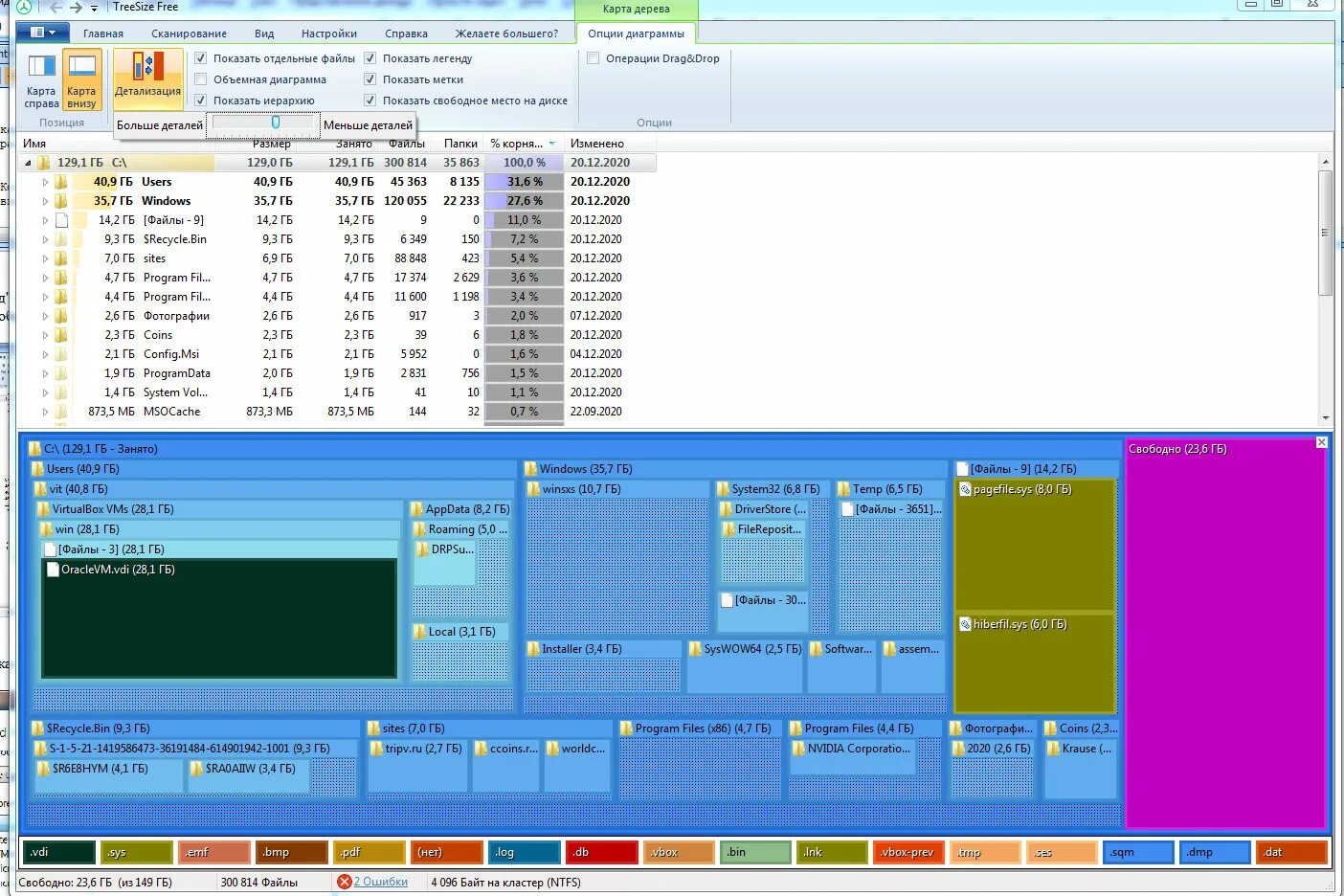This screenshot has height=896, width=1344.
Task: Click the tripv.ru folder icon in treemap
Action: tap(376, 749)
